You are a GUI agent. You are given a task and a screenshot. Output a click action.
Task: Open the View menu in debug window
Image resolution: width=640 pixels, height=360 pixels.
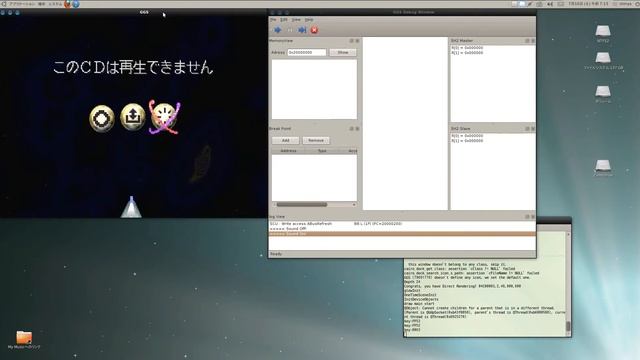(x=296, y=20)
